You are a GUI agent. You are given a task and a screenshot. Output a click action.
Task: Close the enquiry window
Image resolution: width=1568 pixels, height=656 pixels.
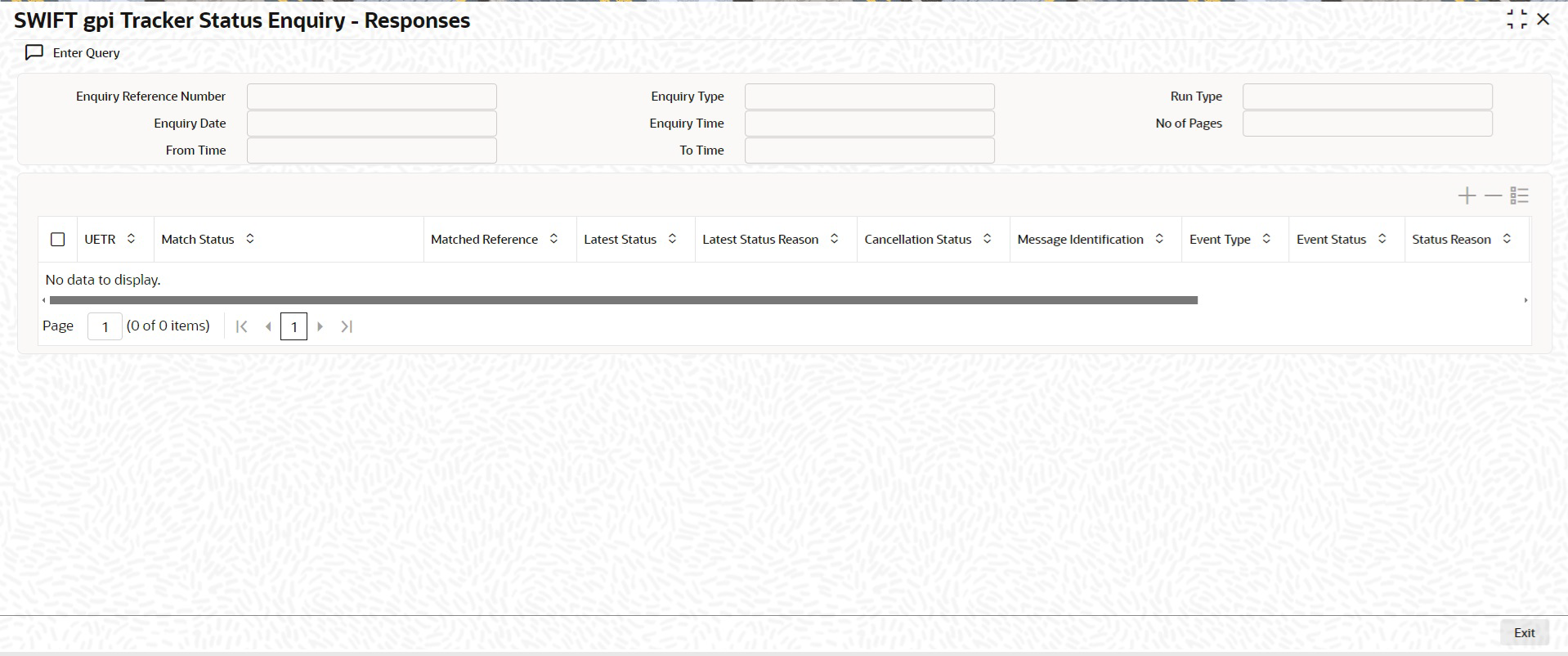(x=1543, y=19)
